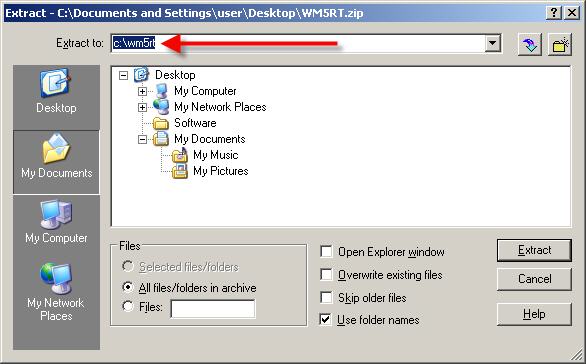
Task: Select All files/folders in archive radio button
Action: pyautogui.click(x=128, y=287)
